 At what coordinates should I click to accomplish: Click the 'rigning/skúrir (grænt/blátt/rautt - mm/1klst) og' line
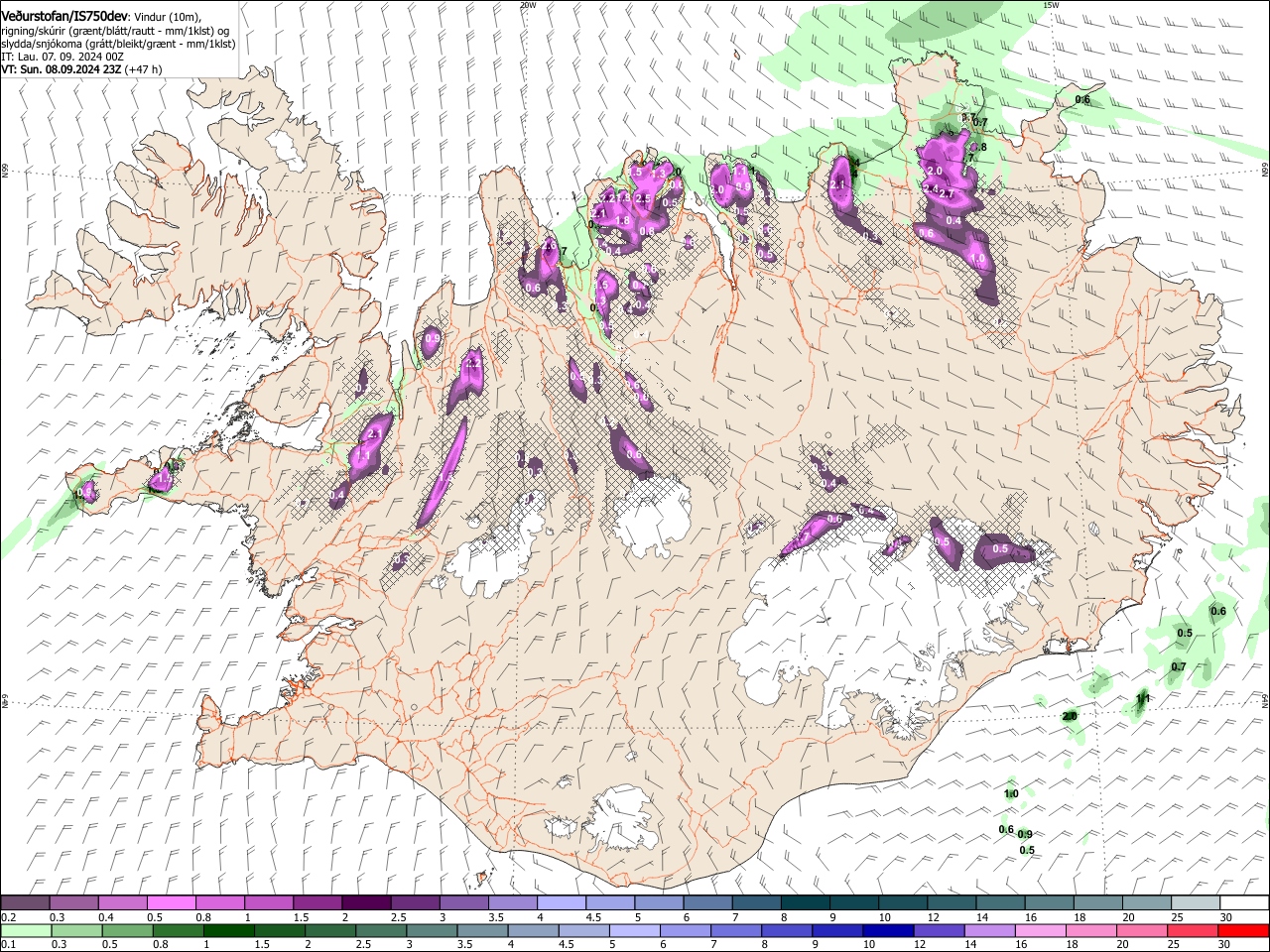coord(115,31)
